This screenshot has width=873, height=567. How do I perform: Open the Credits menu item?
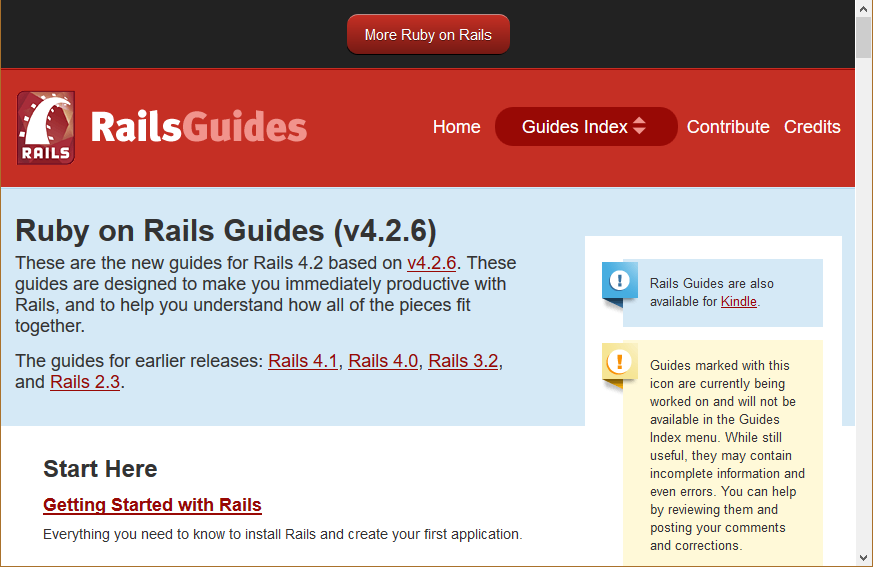click(x=812, y=127)
